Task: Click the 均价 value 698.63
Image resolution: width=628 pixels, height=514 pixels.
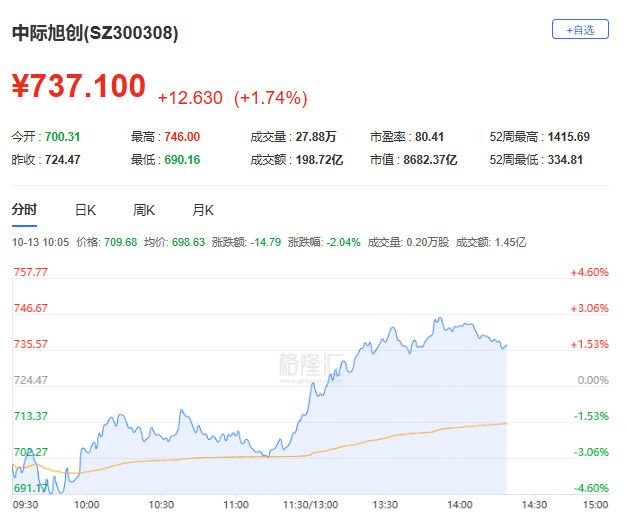Action: click(188, 242)
